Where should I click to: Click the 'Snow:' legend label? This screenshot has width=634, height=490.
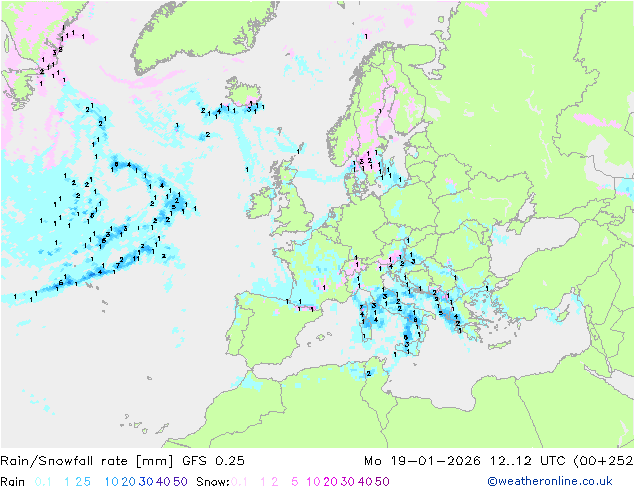pos(213,482)
